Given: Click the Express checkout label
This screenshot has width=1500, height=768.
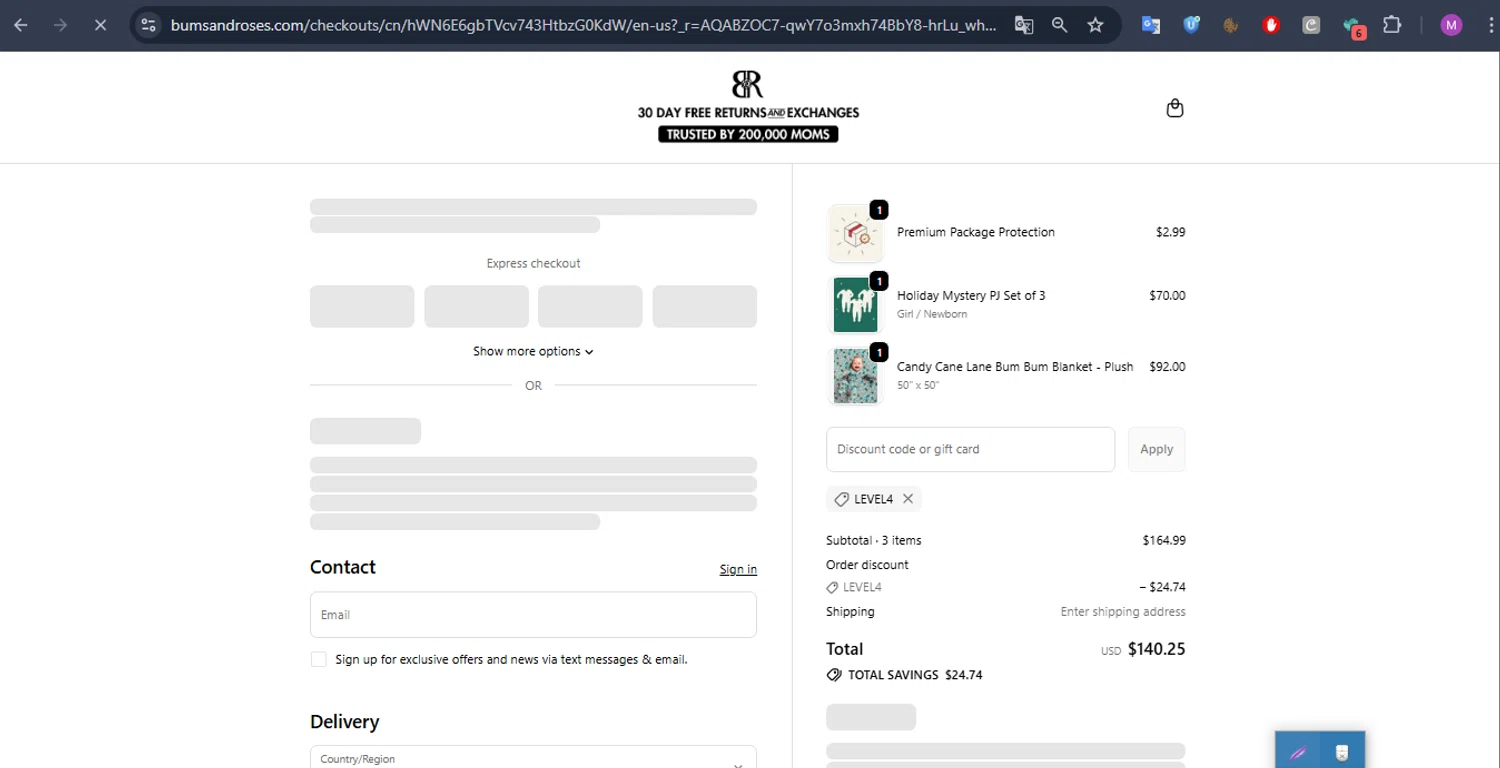Looking at the screenshot, I should point(533,264).
